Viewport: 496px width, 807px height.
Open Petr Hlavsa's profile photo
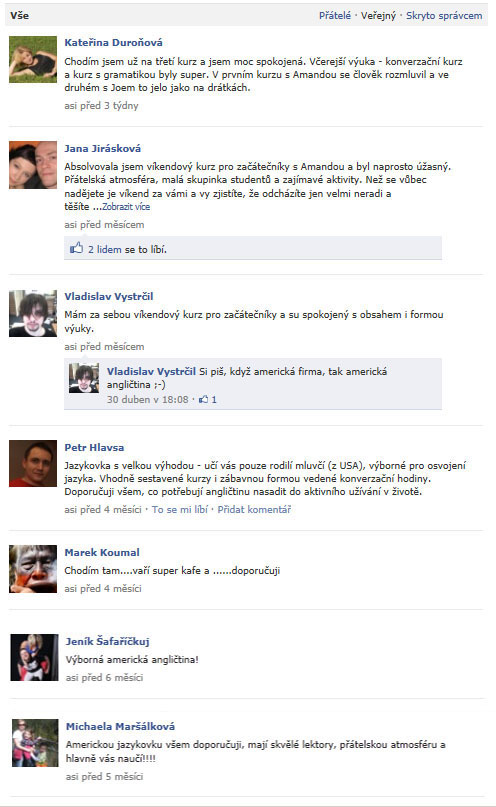33,463
